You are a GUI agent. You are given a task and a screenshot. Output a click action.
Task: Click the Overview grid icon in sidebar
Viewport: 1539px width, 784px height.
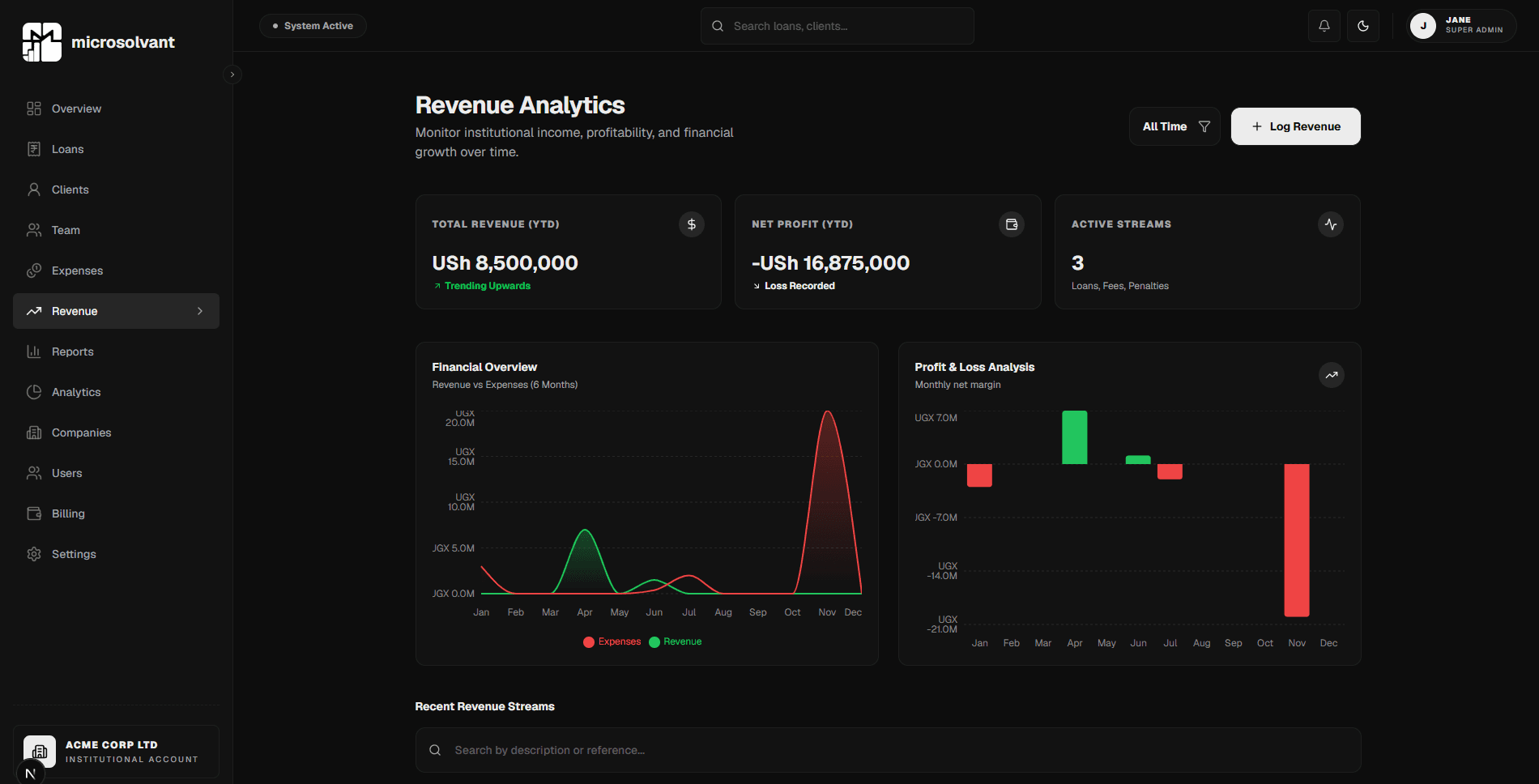[34, 109]
